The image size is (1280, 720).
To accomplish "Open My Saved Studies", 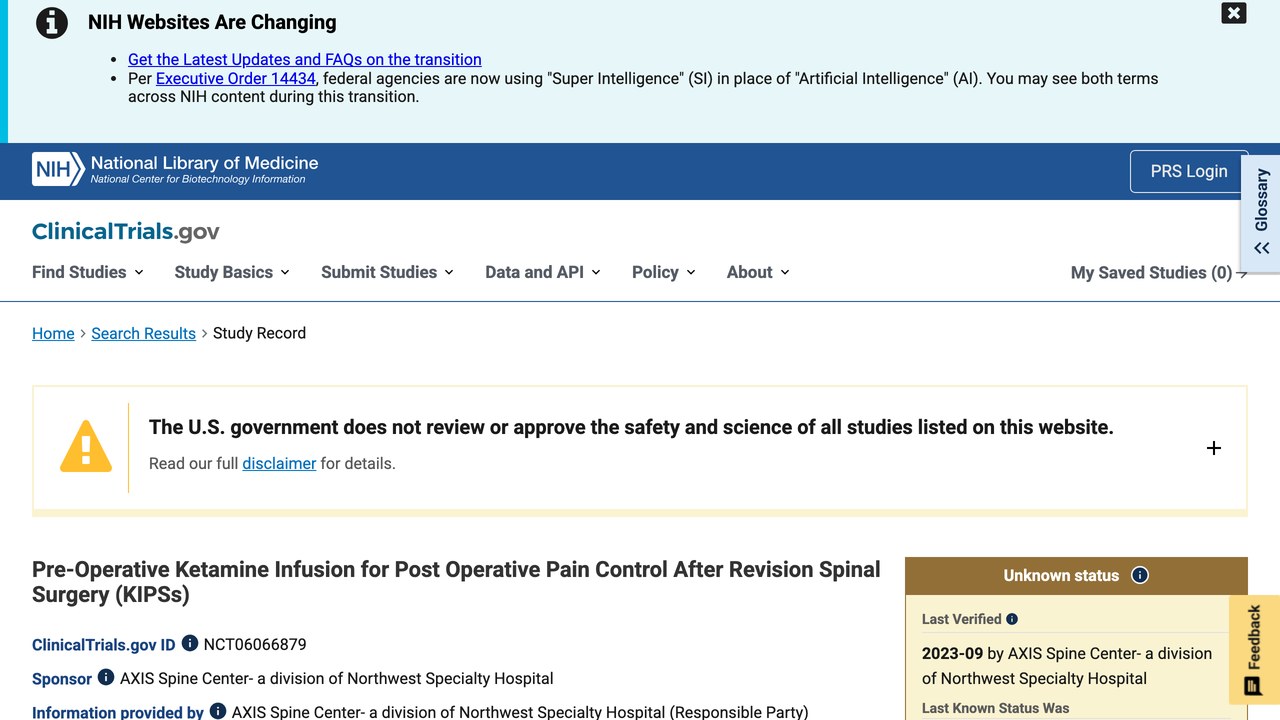I will click(x=1159, y=273).
